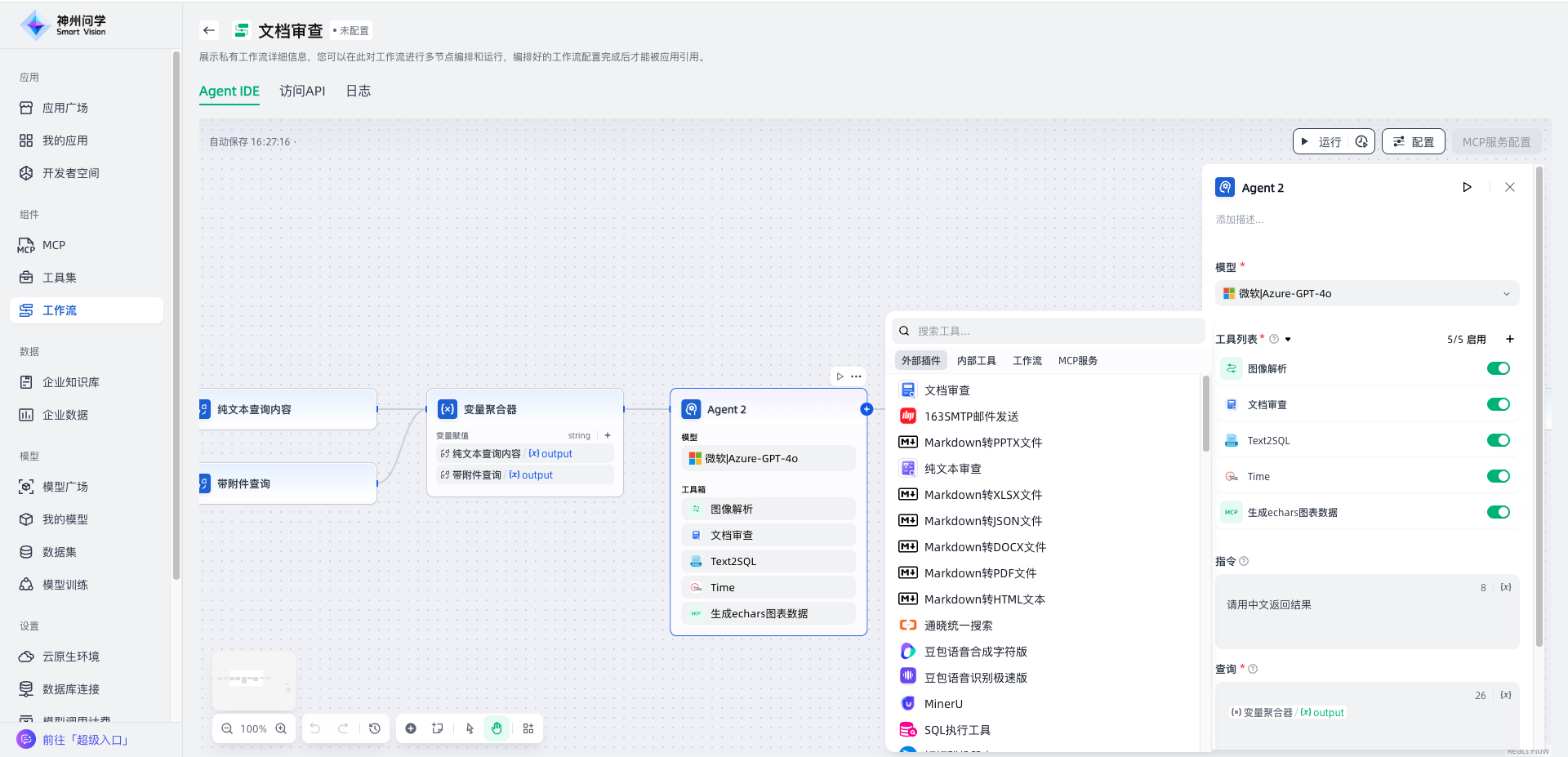Image resolution: width=1568 pixels, height=757 pixels.
Task: Toggle off the Time tool switch
Action: (1498, 476)
